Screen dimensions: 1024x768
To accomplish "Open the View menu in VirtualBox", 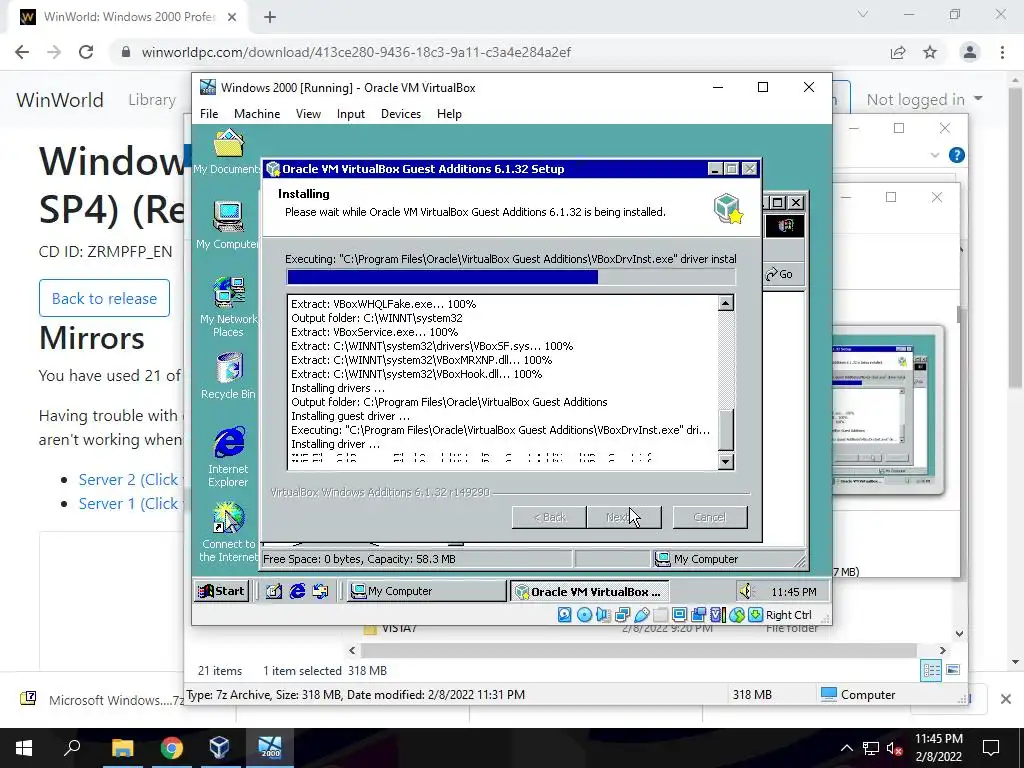I will [308, 114].
